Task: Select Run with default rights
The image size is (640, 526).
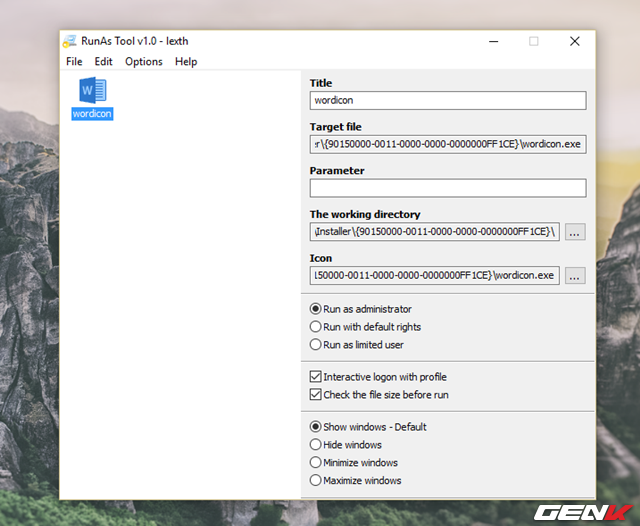Action: (x=316, y=327)
